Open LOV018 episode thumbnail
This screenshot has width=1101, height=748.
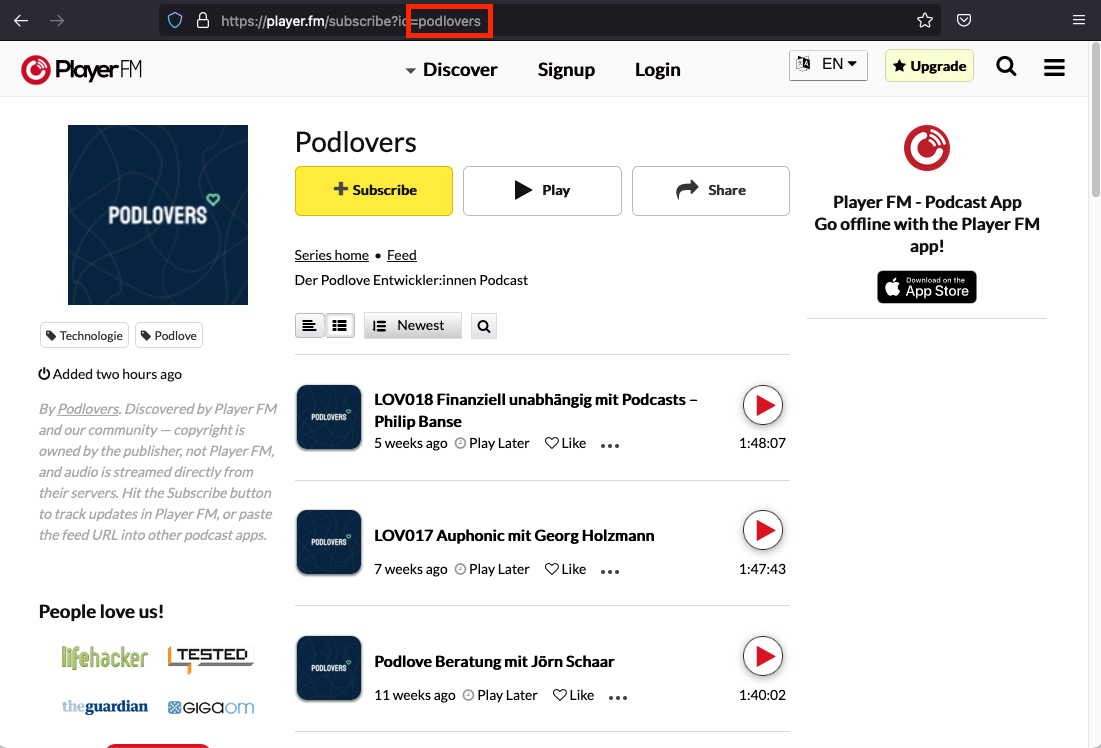pos(329,417)
